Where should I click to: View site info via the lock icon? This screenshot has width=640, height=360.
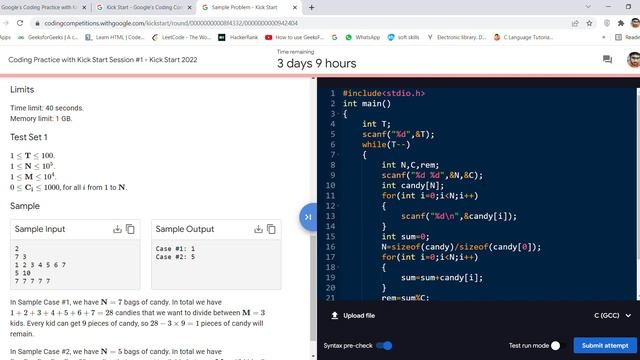click(x=38, y=23)
